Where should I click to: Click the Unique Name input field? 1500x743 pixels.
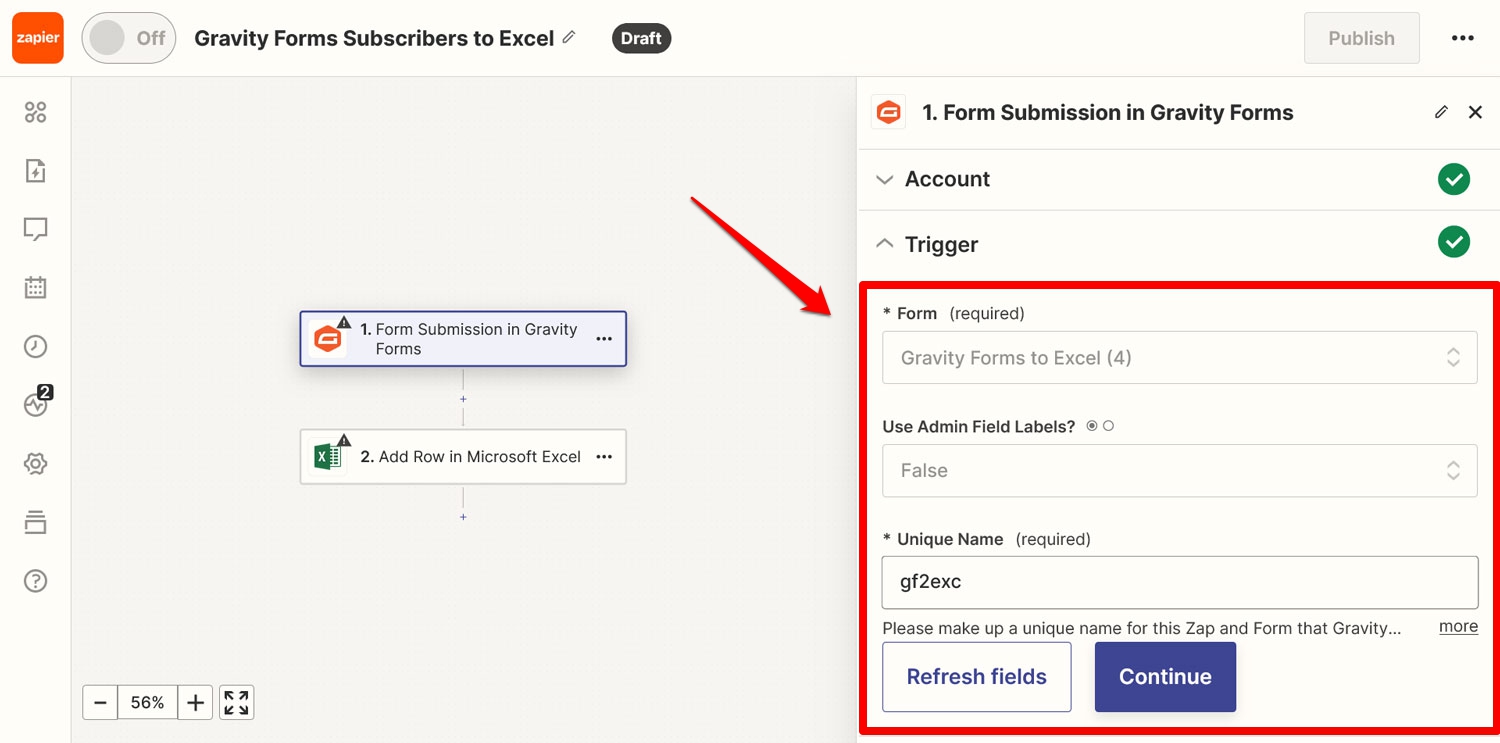(x=1179, y=582)
